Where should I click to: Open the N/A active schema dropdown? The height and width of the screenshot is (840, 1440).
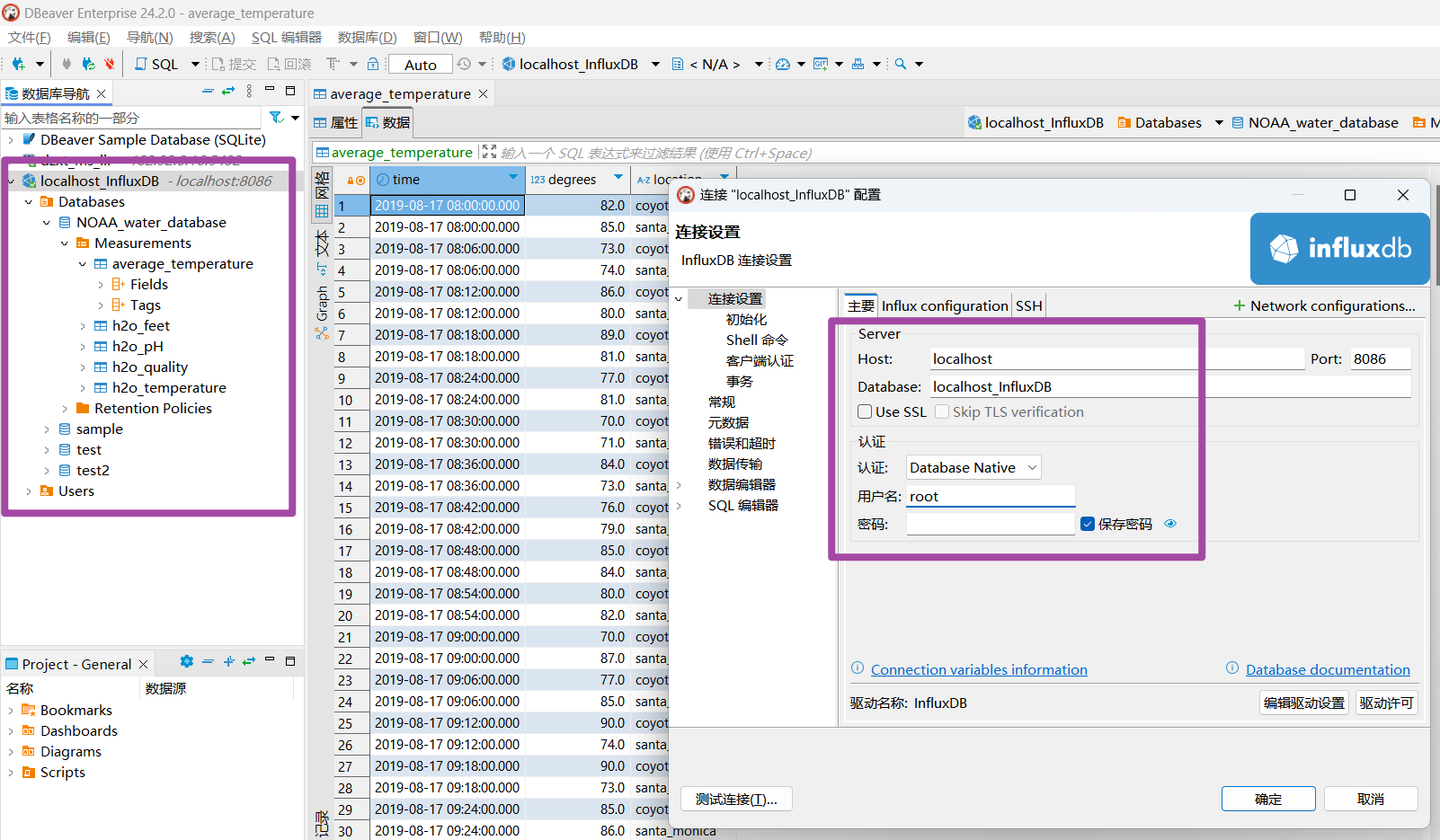[759, 64]
